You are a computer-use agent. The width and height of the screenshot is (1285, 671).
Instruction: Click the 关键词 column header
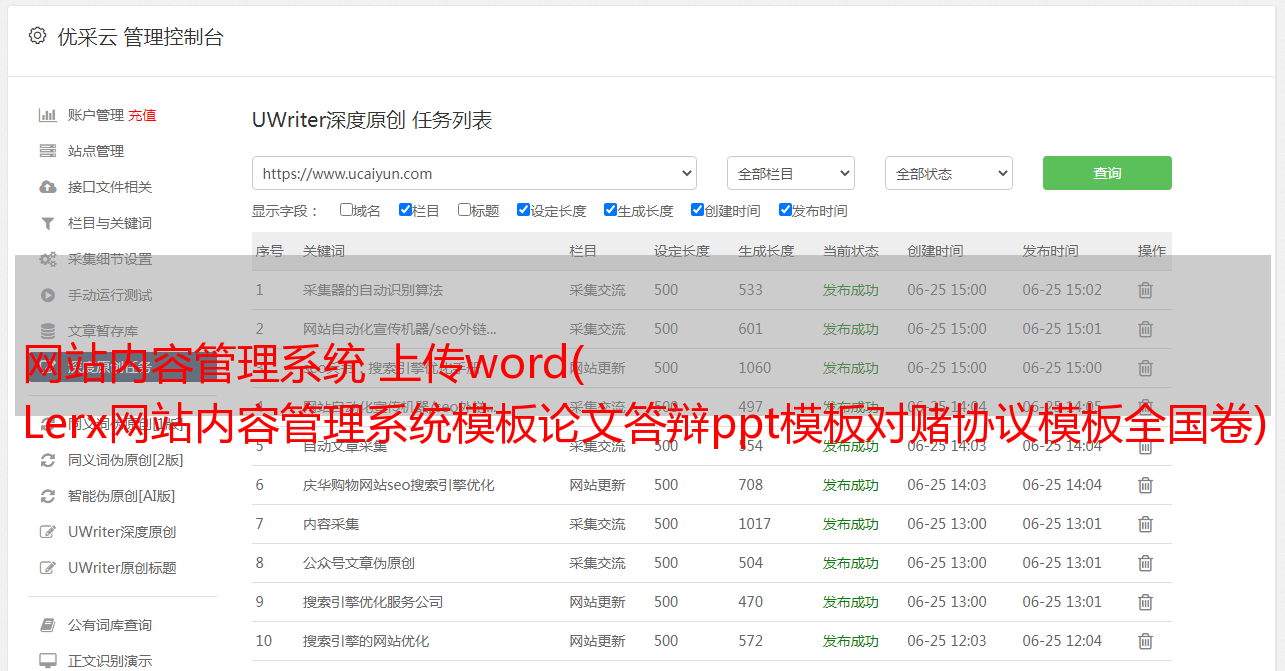click(x=324, y=251)
